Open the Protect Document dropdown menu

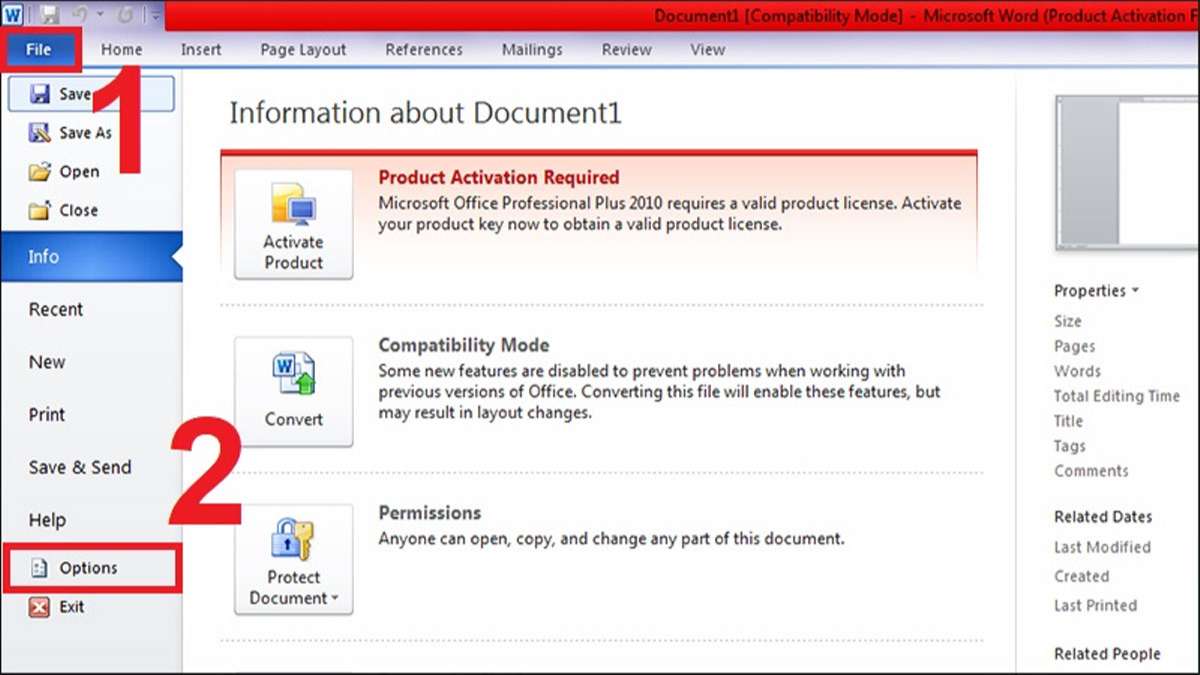[334, 598]
